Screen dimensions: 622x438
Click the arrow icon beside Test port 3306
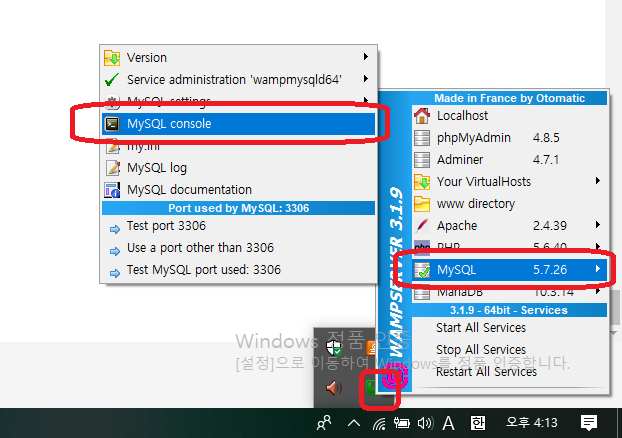(115, 229)
